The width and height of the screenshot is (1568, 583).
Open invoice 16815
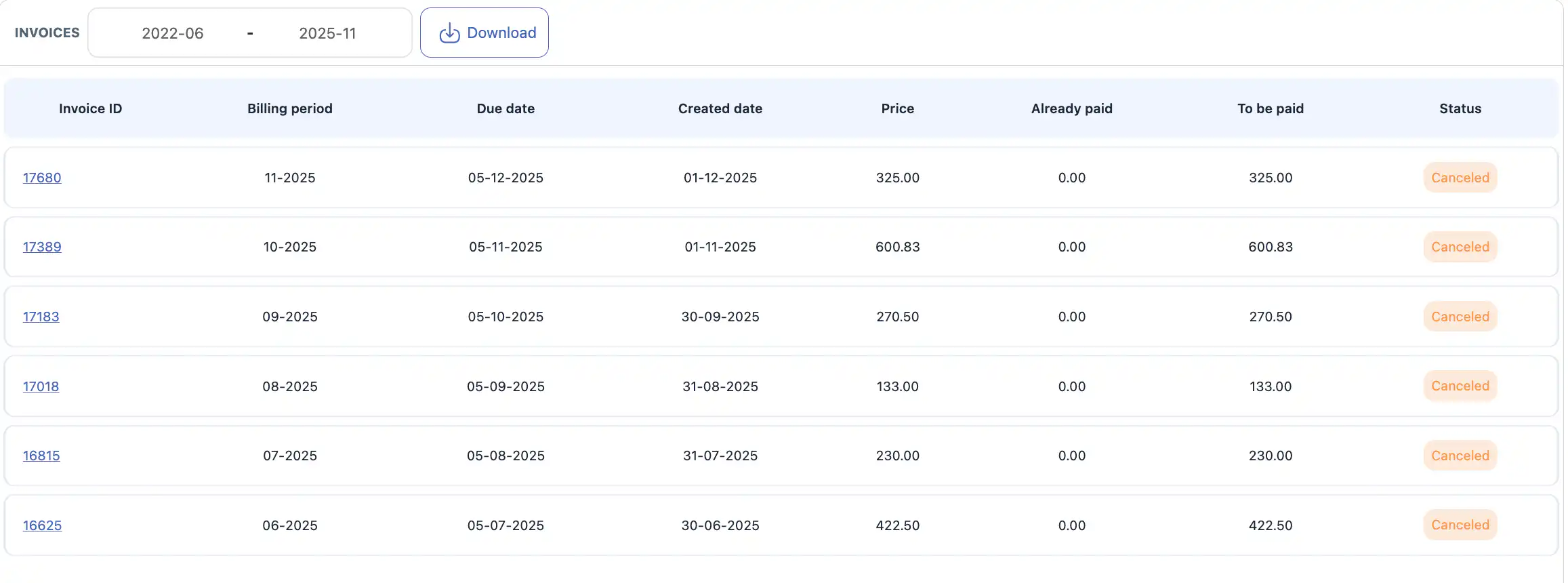41,456
